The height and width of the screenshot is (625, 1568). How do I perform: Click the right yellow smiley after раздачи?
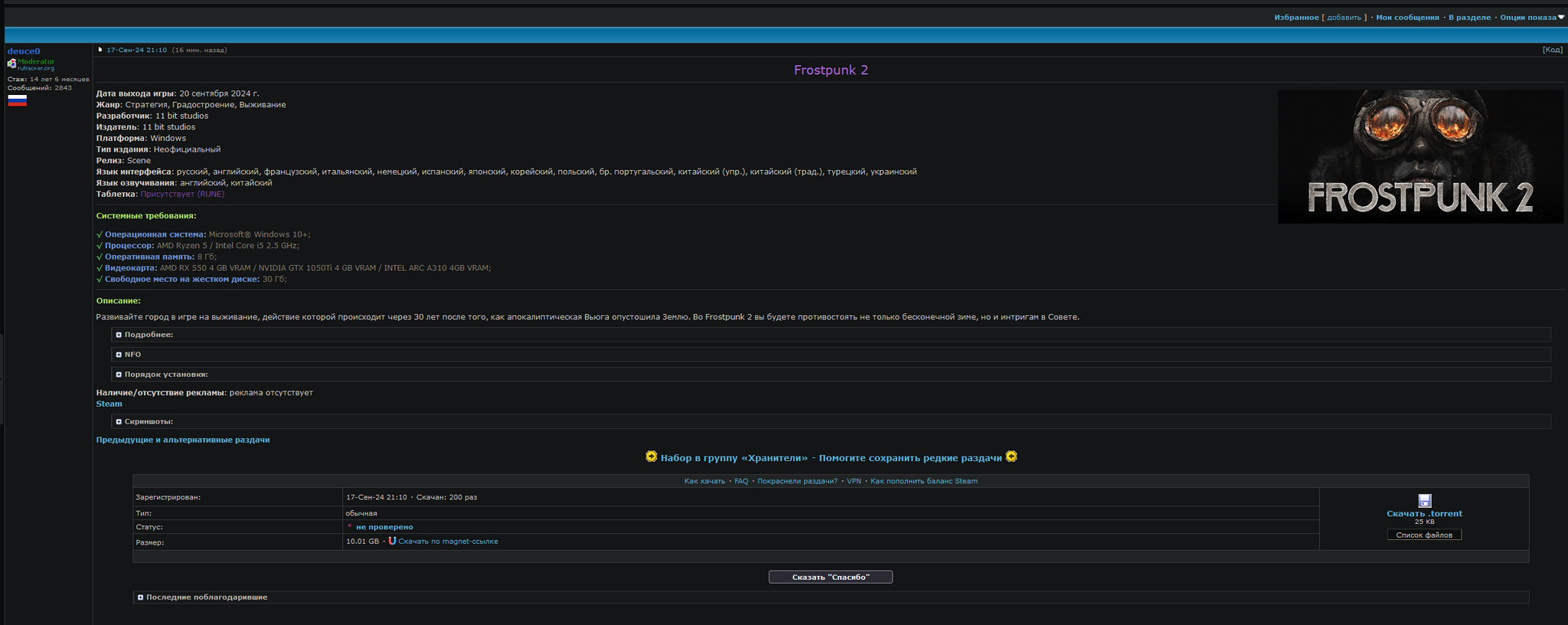(1011, 456)
